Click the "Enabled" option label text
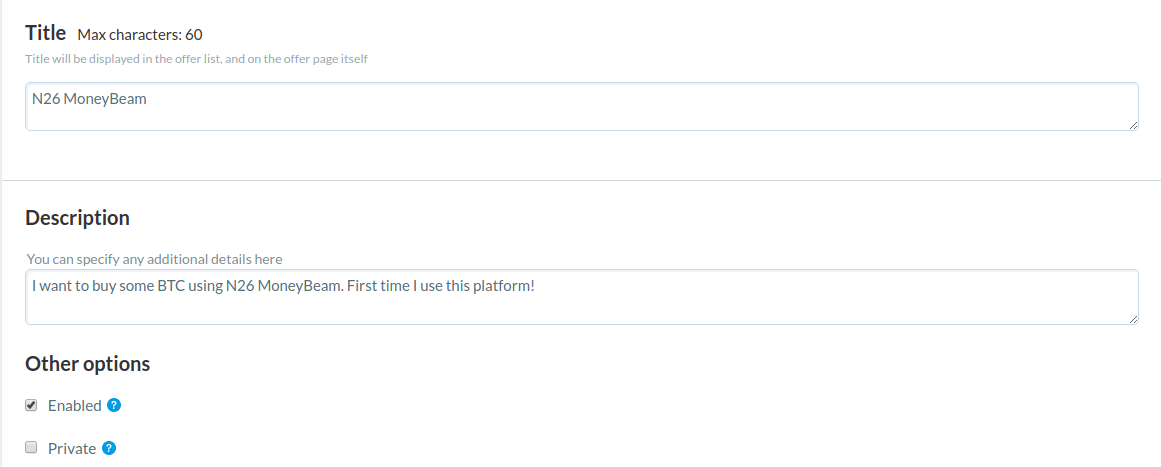Viewport: 1161px width, 467px height. coord(75,406)
